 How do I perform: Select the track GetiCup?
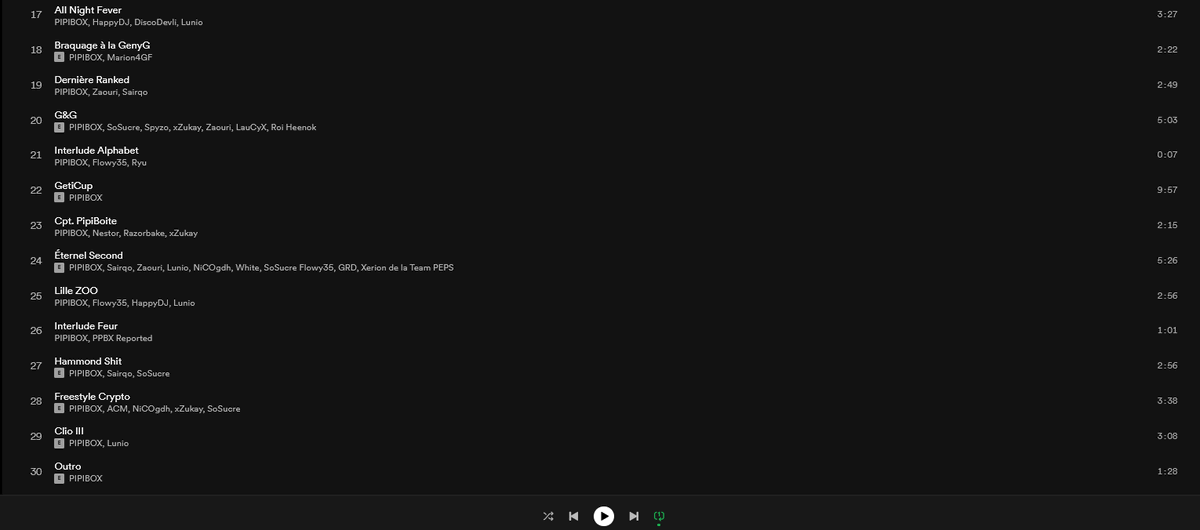coord(73,185)
